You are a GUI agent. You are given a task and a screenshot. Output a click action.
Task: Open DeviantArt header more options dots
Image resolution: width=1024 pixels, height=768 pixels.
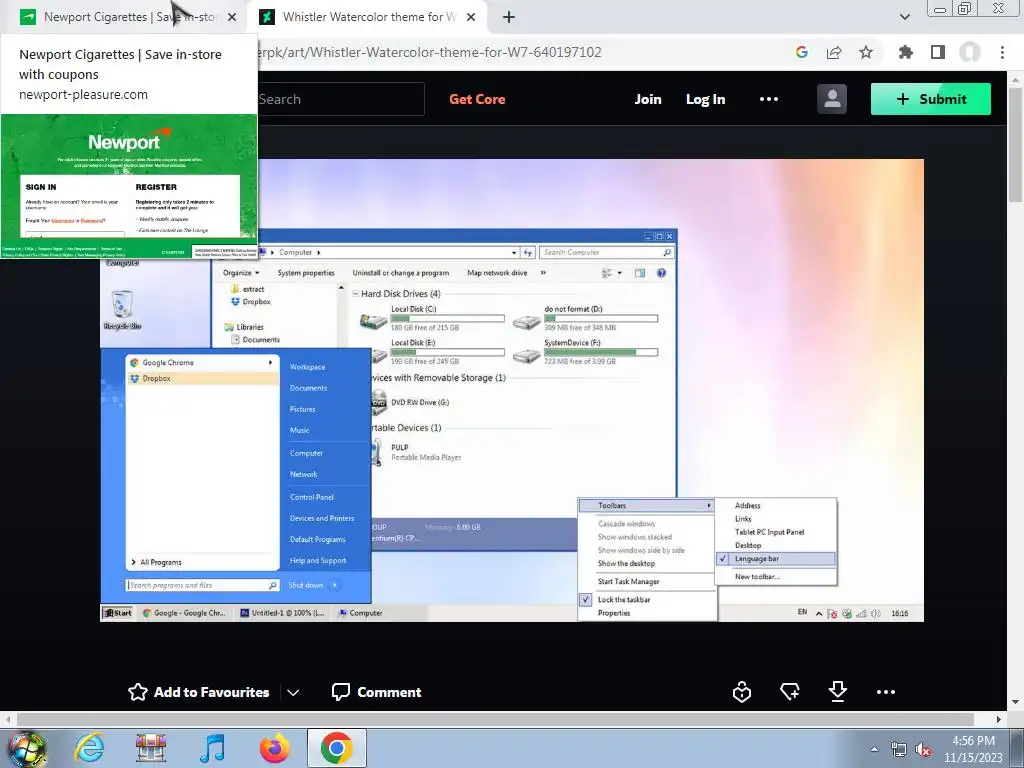769,99
